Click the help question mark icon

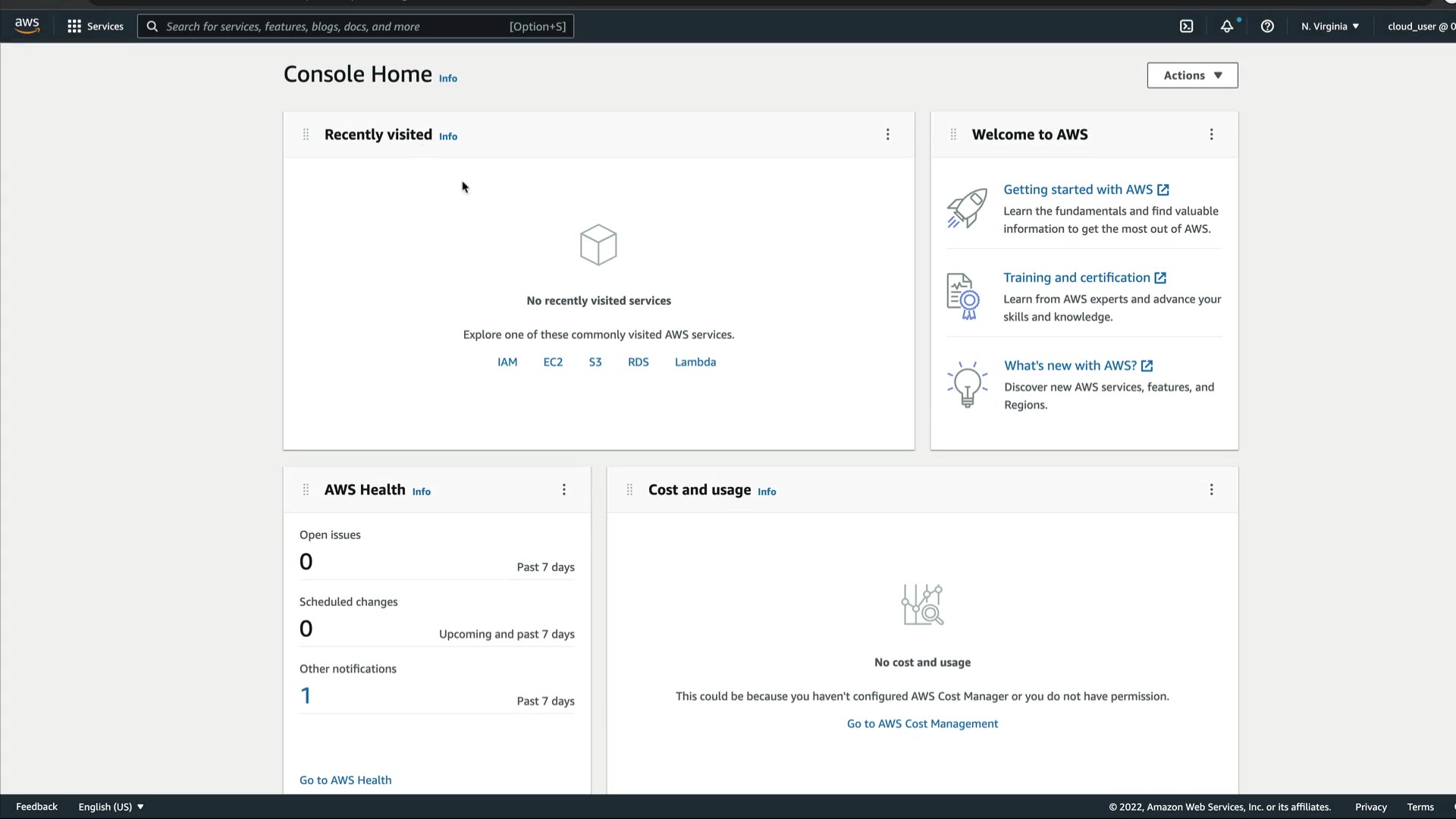[1267, 27]
